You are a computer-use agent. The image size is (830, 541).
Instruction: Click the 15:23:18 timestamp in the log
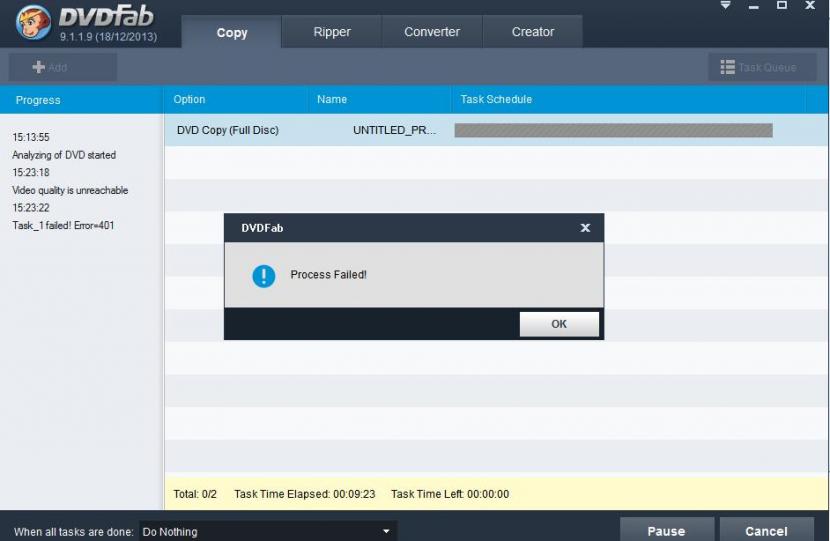tap(31, 173)
